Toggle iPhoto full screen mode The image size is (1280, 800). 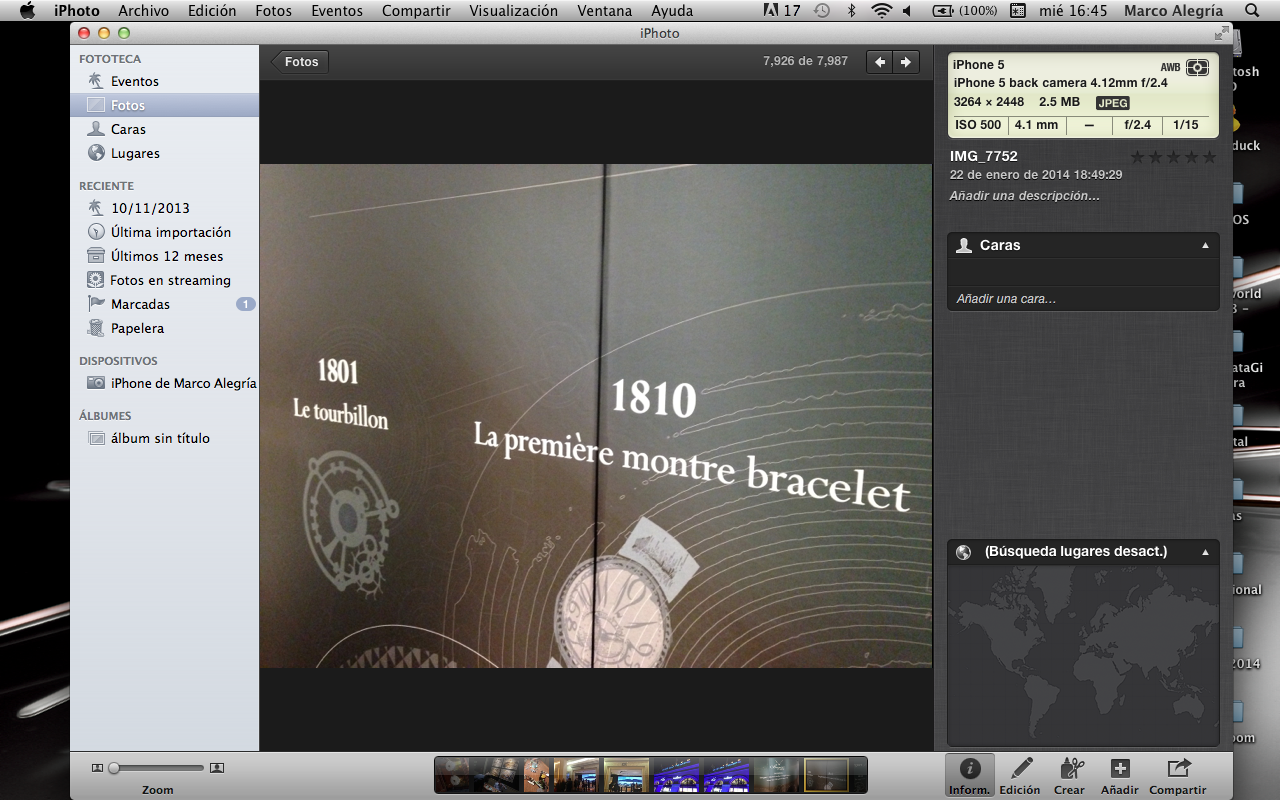coord(1221,33)
